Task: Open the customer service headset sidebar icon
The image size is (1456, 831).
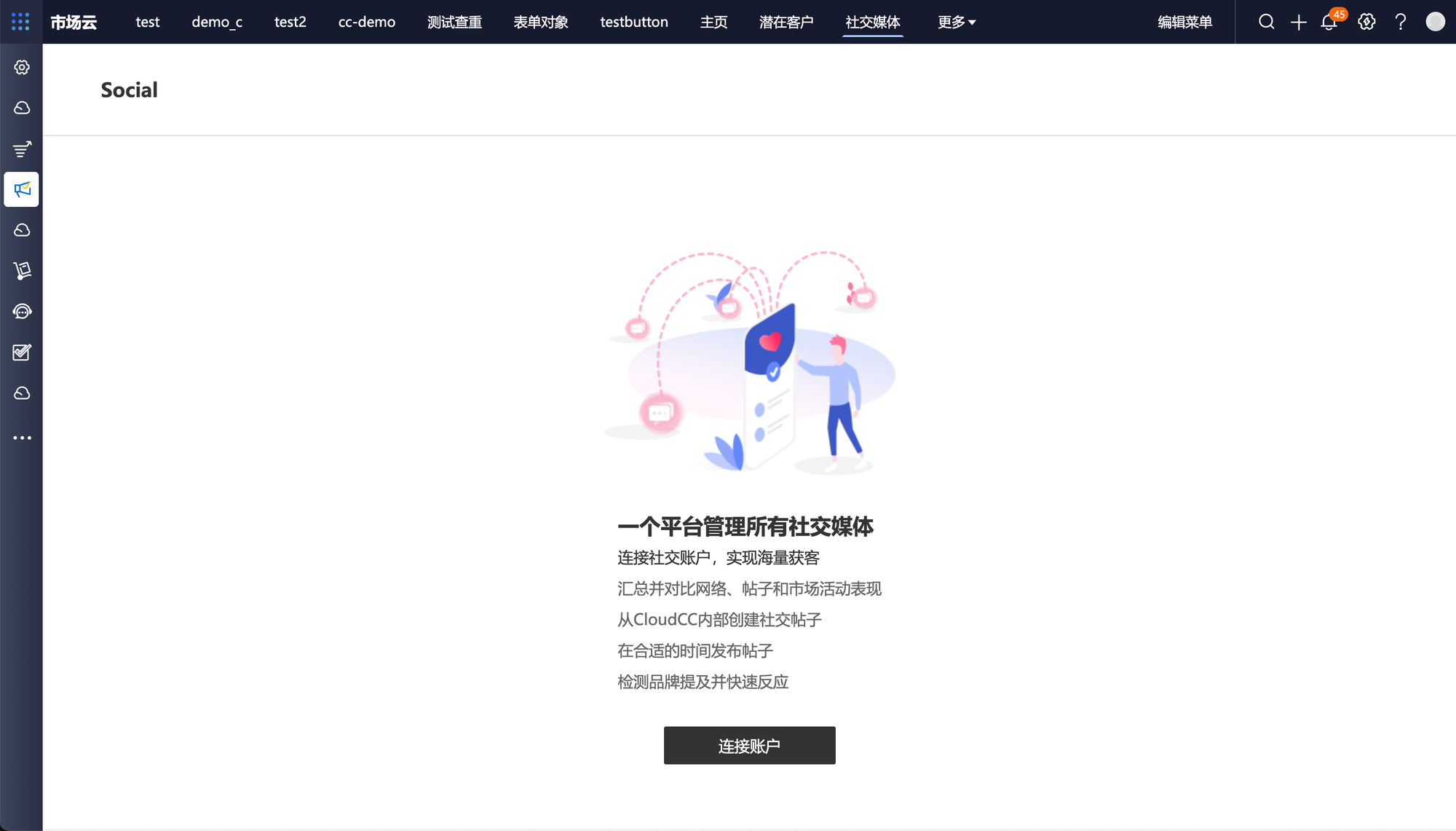Action: point(22,312)
